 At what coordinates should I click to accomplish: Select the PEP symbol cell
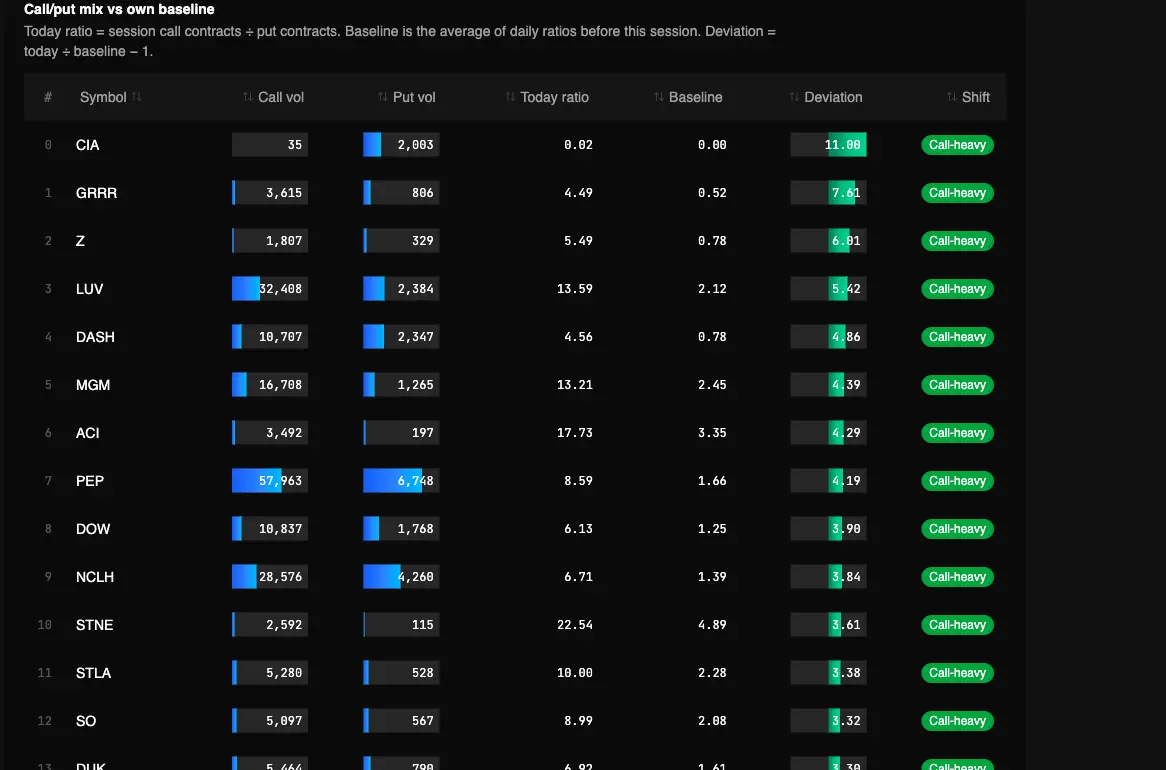(x=90, y=481)
